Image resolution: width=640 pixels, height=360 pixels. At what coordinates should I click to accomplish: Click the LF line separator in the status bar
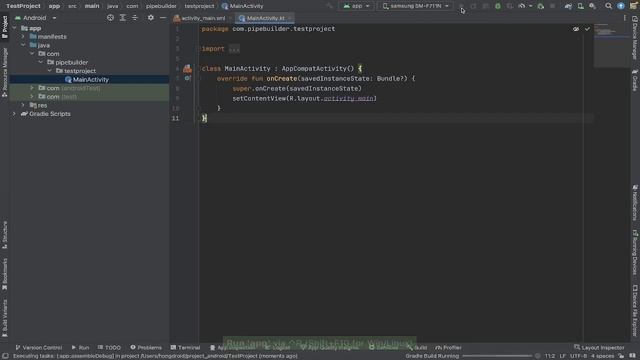pyautogui.click(x=562, y=356)
